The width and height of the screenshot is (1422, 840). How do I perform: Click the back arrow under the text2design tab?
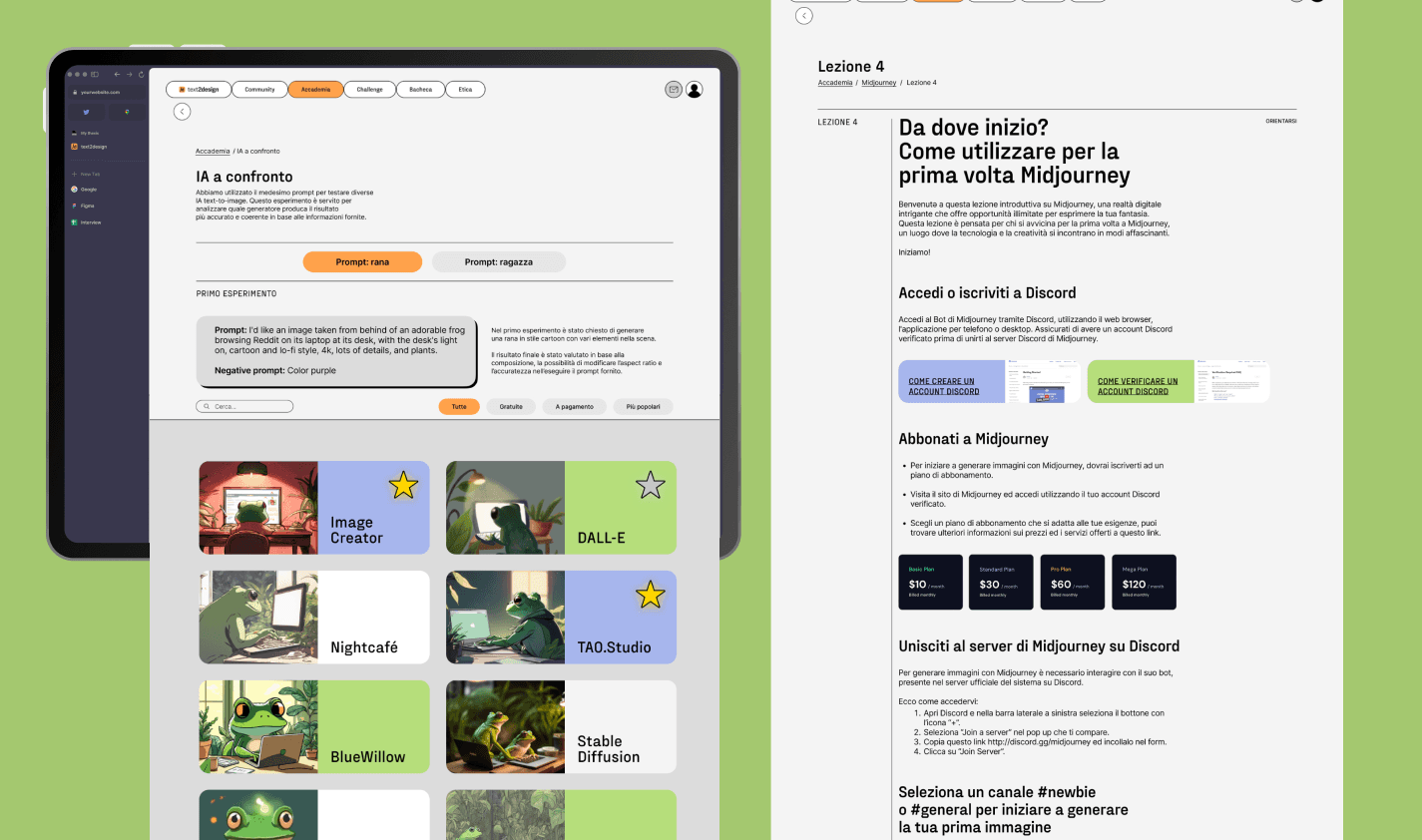coord(182,112)
